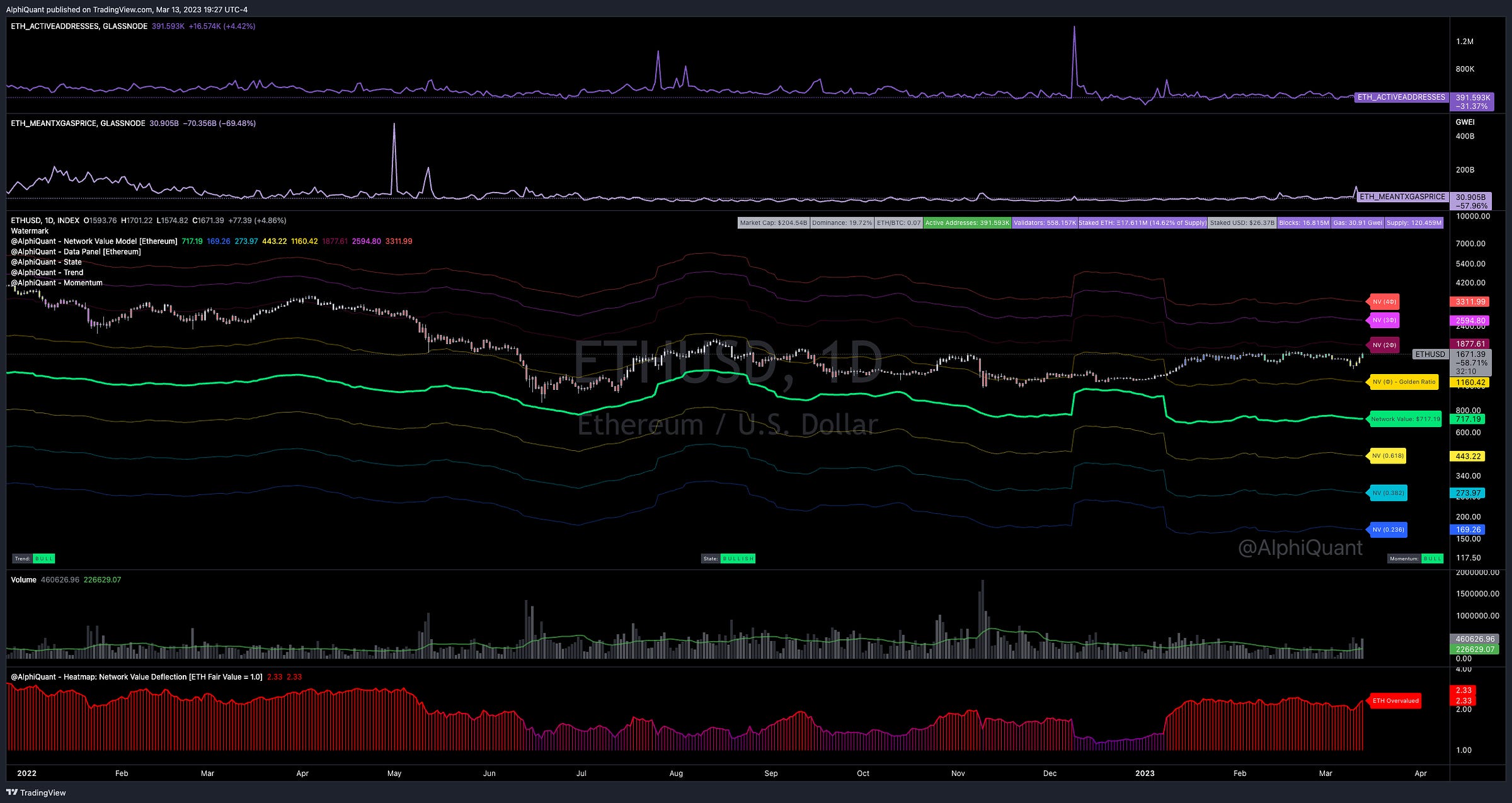Click the 273.97 cyan price axis tag
The image size is (1512, 803).
coord(1467,493)
